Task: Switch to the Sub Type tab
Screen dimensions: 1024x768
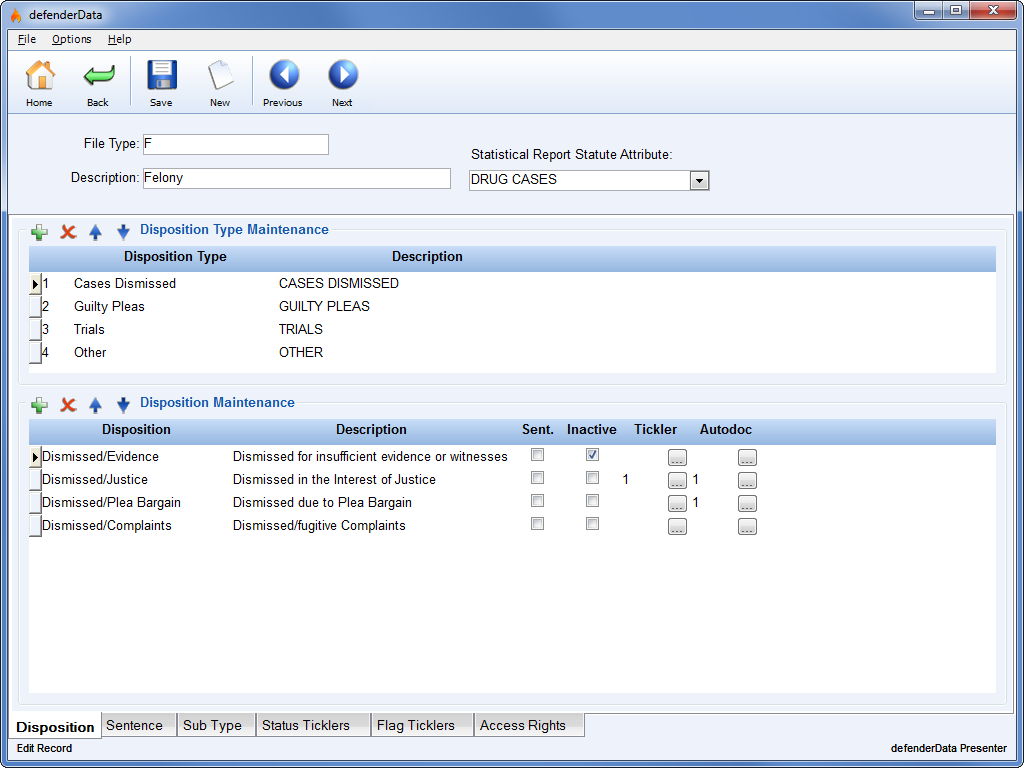Action: point(216,725)
